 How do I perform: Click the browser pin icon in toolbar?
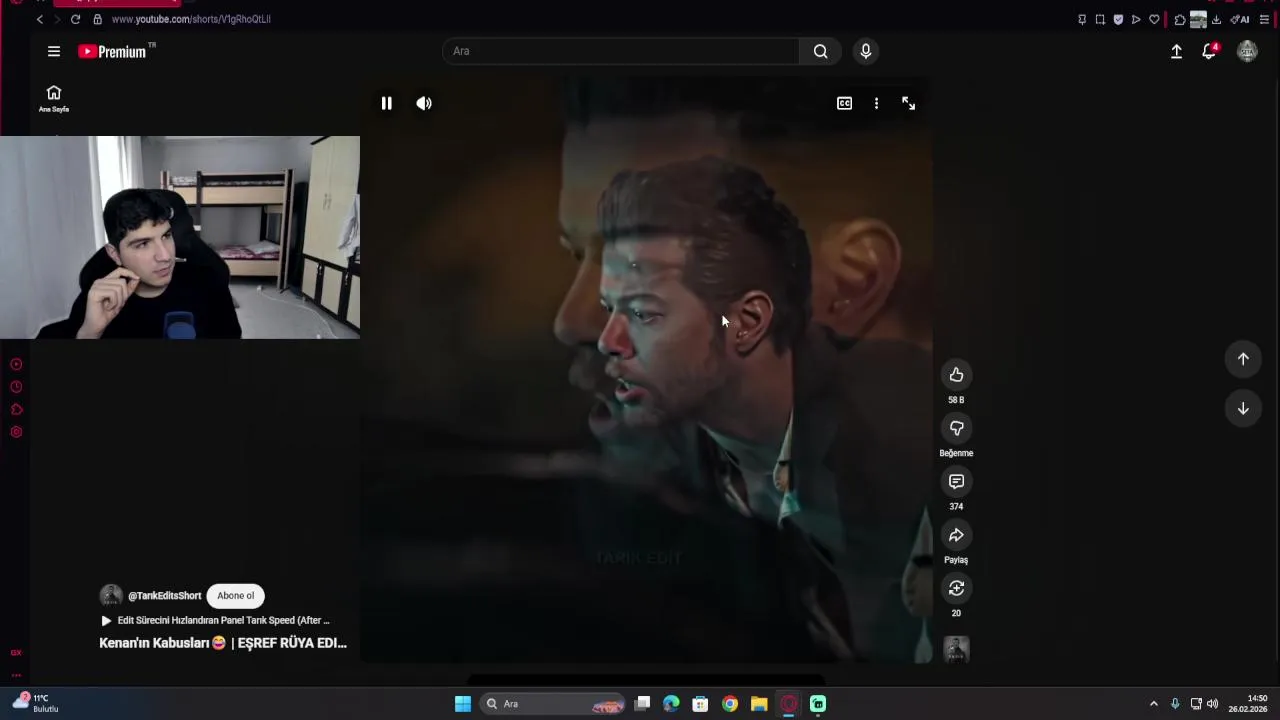tap(1082, 19)
